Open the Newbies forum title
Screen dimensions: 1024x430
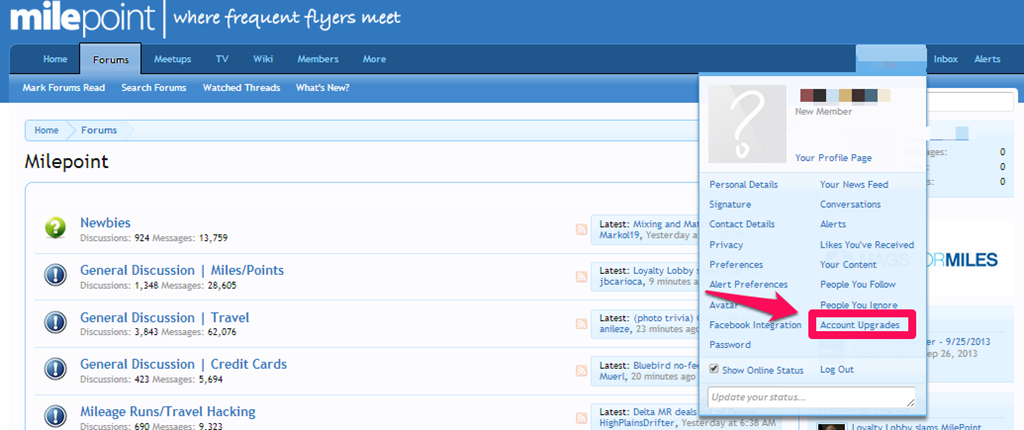coord(105,223)
